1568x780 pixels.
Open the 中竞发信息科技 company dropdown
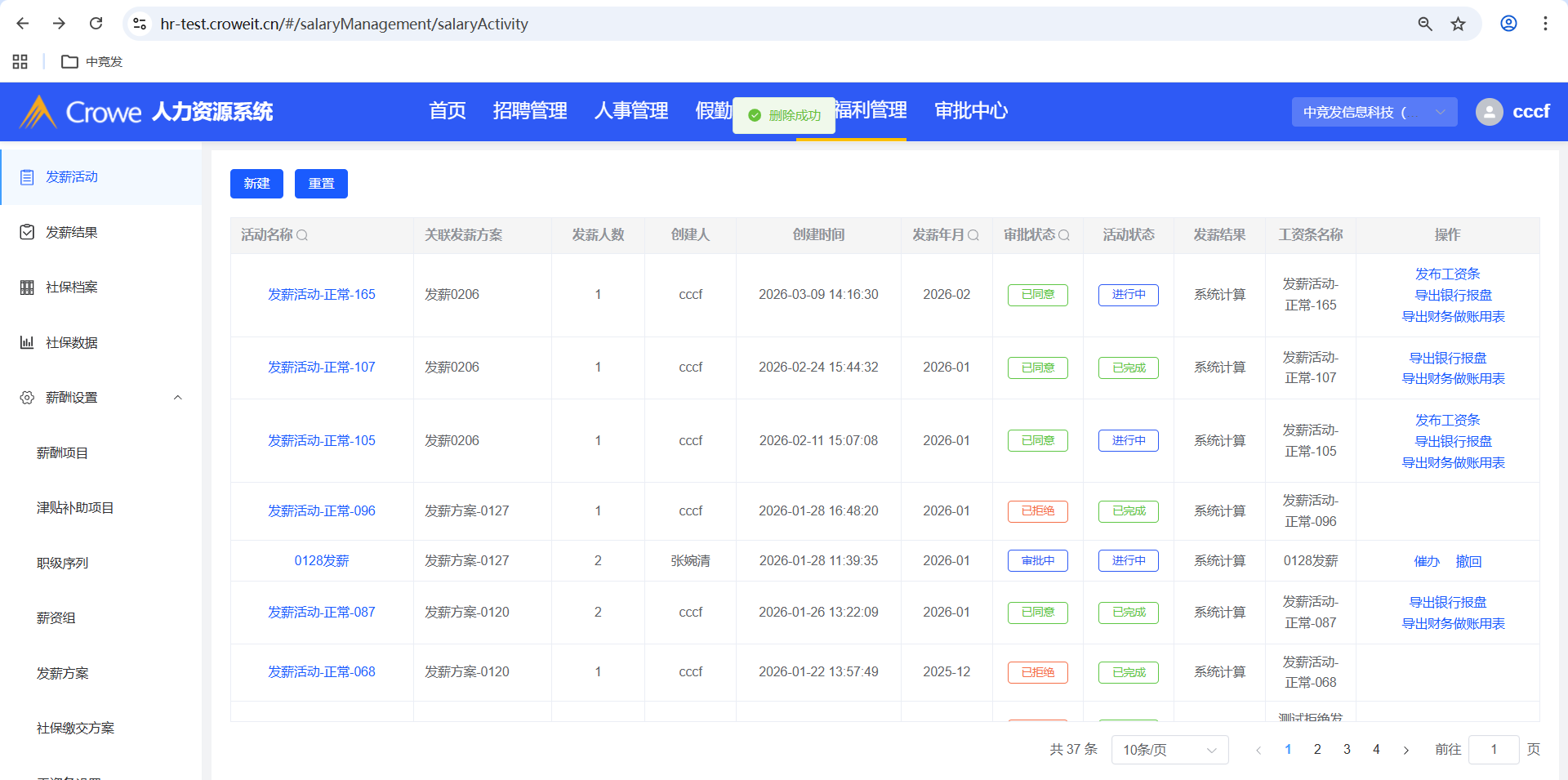(x=1374, y=112)
